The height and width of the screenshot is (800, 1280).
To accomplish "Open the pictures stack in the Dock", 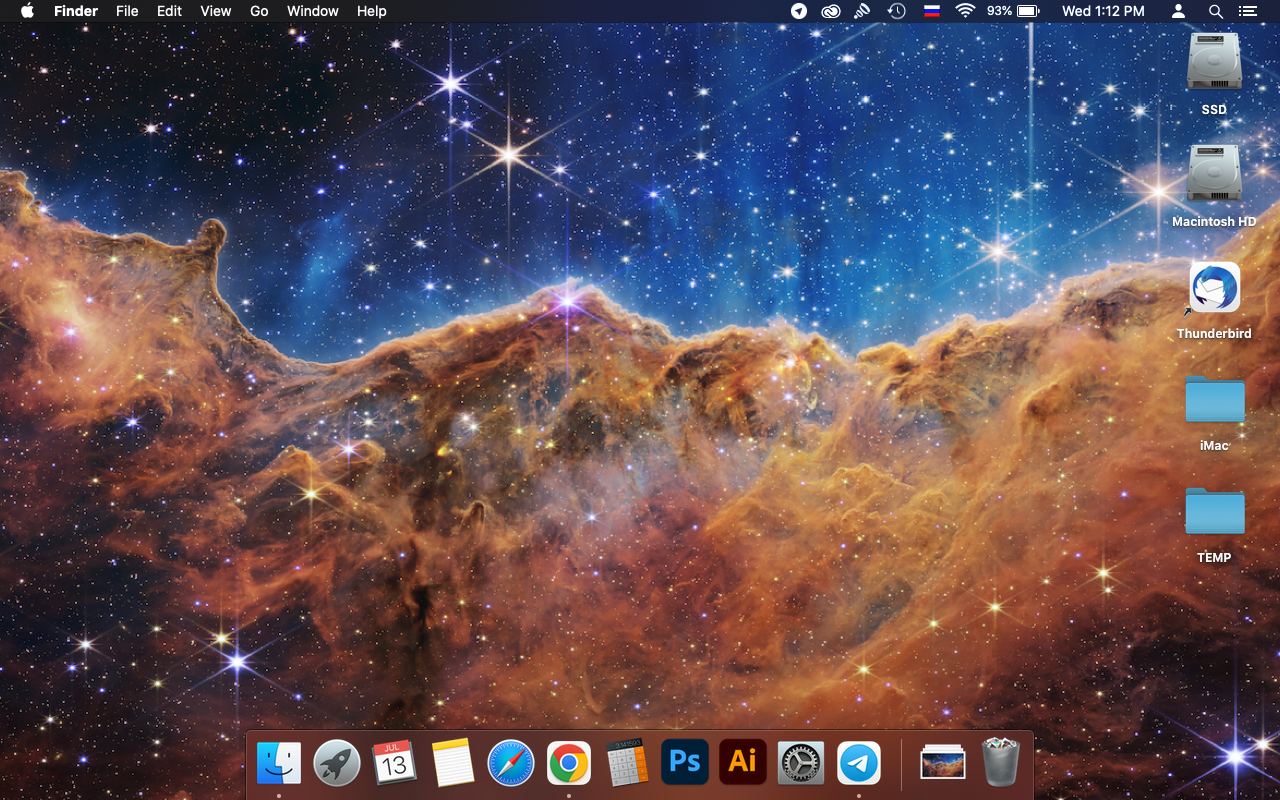I will coord(942,764).
